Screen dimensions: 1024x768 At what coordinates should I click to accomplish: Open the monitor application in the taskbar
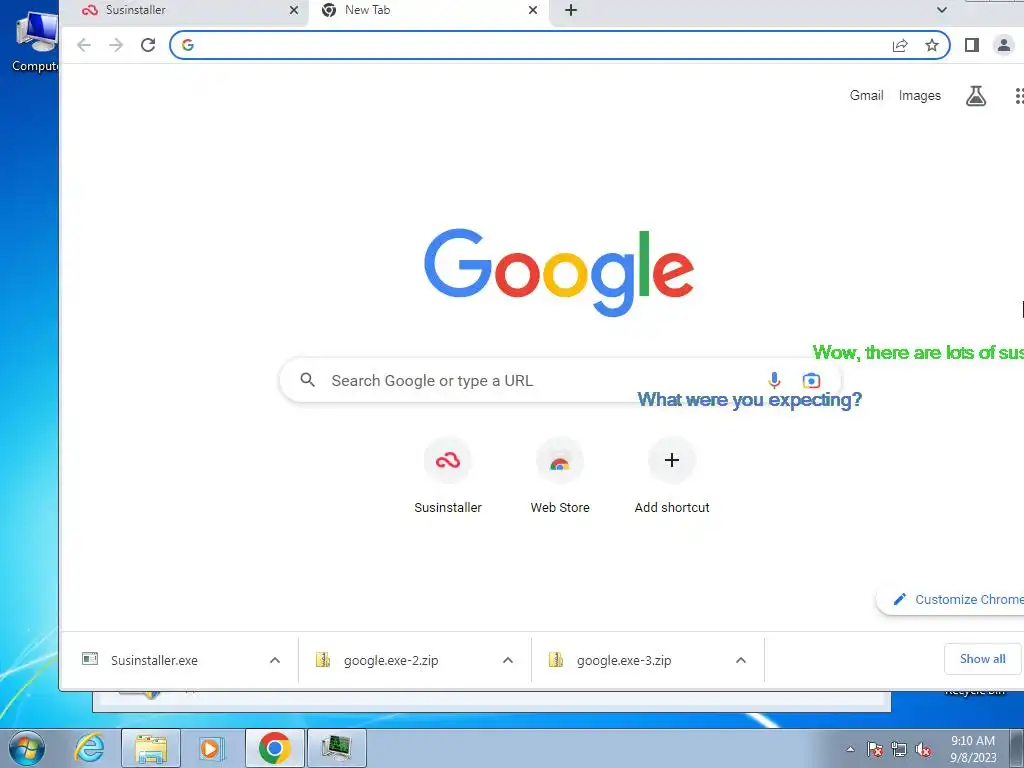coord(337,748)
